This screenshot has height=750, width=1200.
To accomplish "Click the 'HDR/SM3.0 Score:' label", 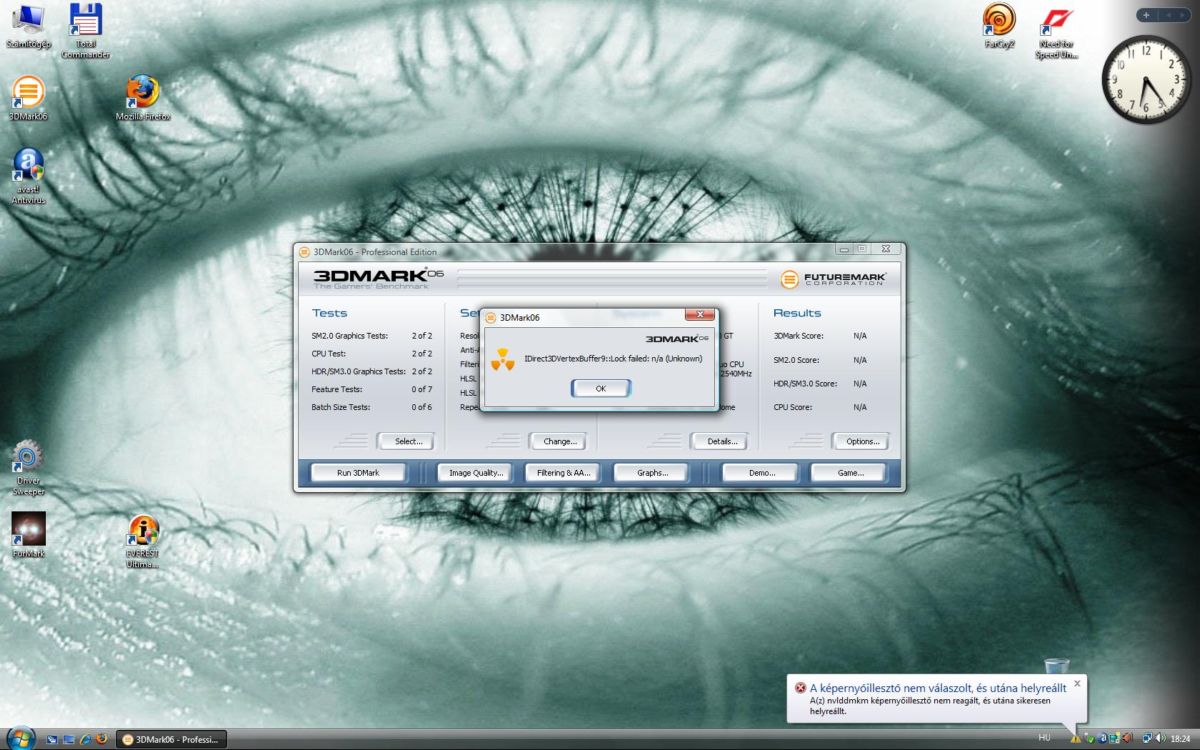I will [805, 384].
